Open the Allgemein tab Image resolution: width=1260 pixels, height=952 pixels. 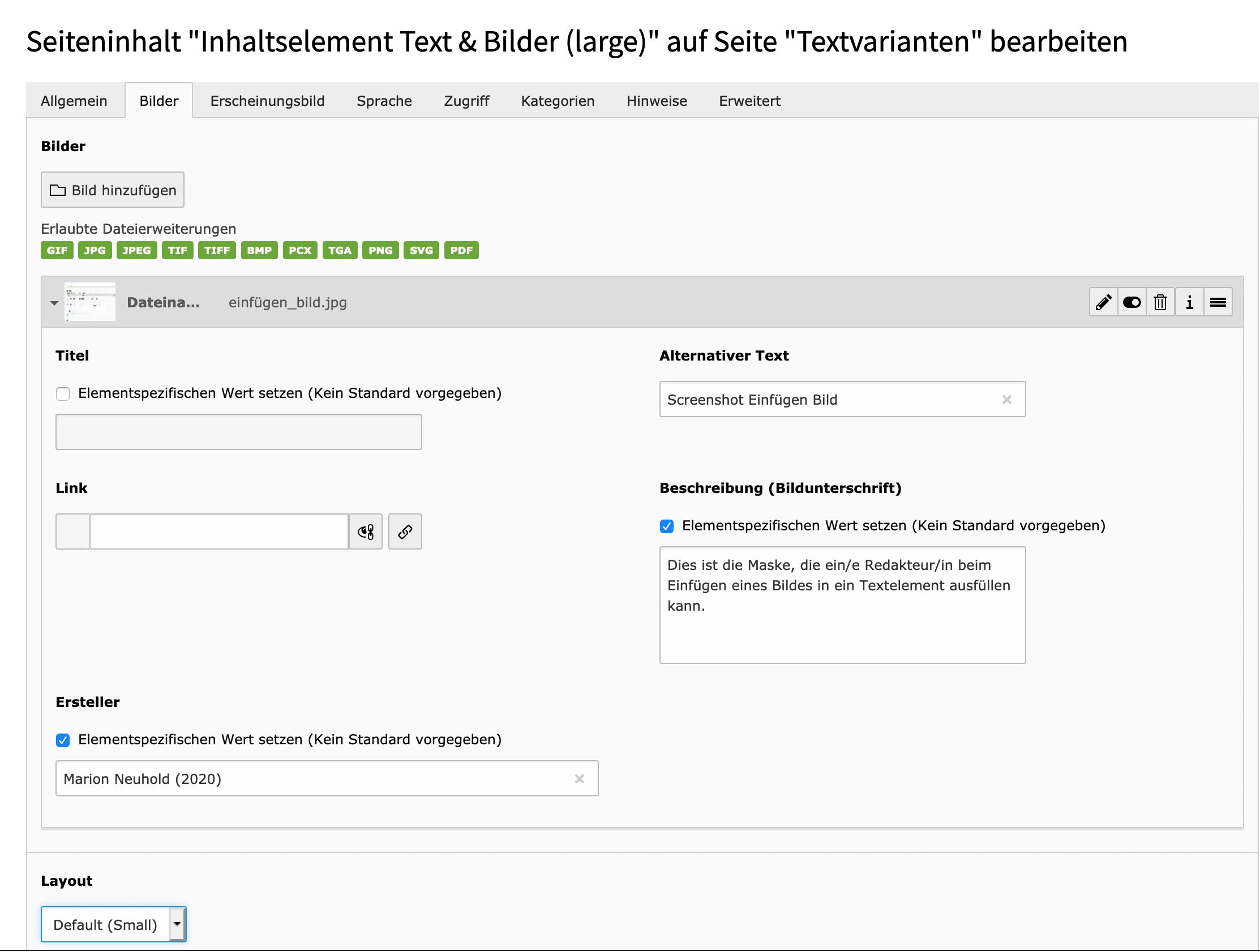click(74, 101)
